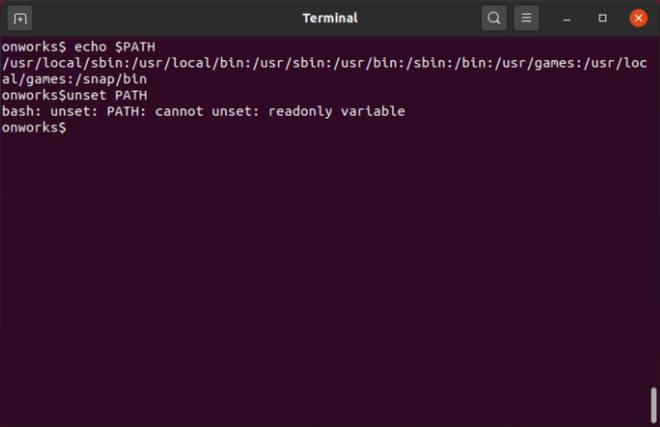Click the 'echo $PATH' command text

[x=114, y=47]
